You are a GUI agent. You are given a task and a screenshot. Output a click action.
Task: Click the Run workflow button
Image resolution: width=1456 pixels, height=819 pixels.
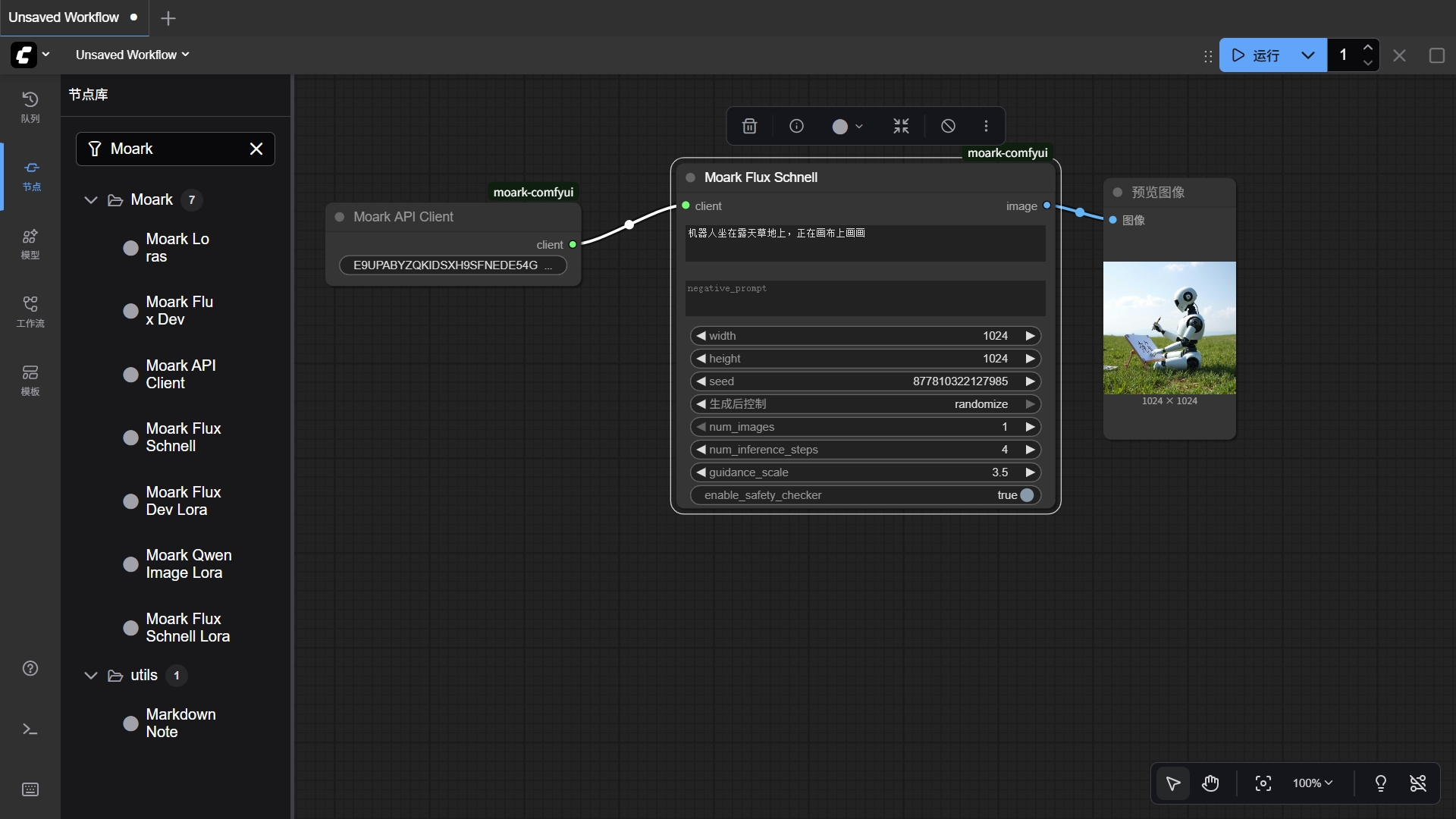1257,55
